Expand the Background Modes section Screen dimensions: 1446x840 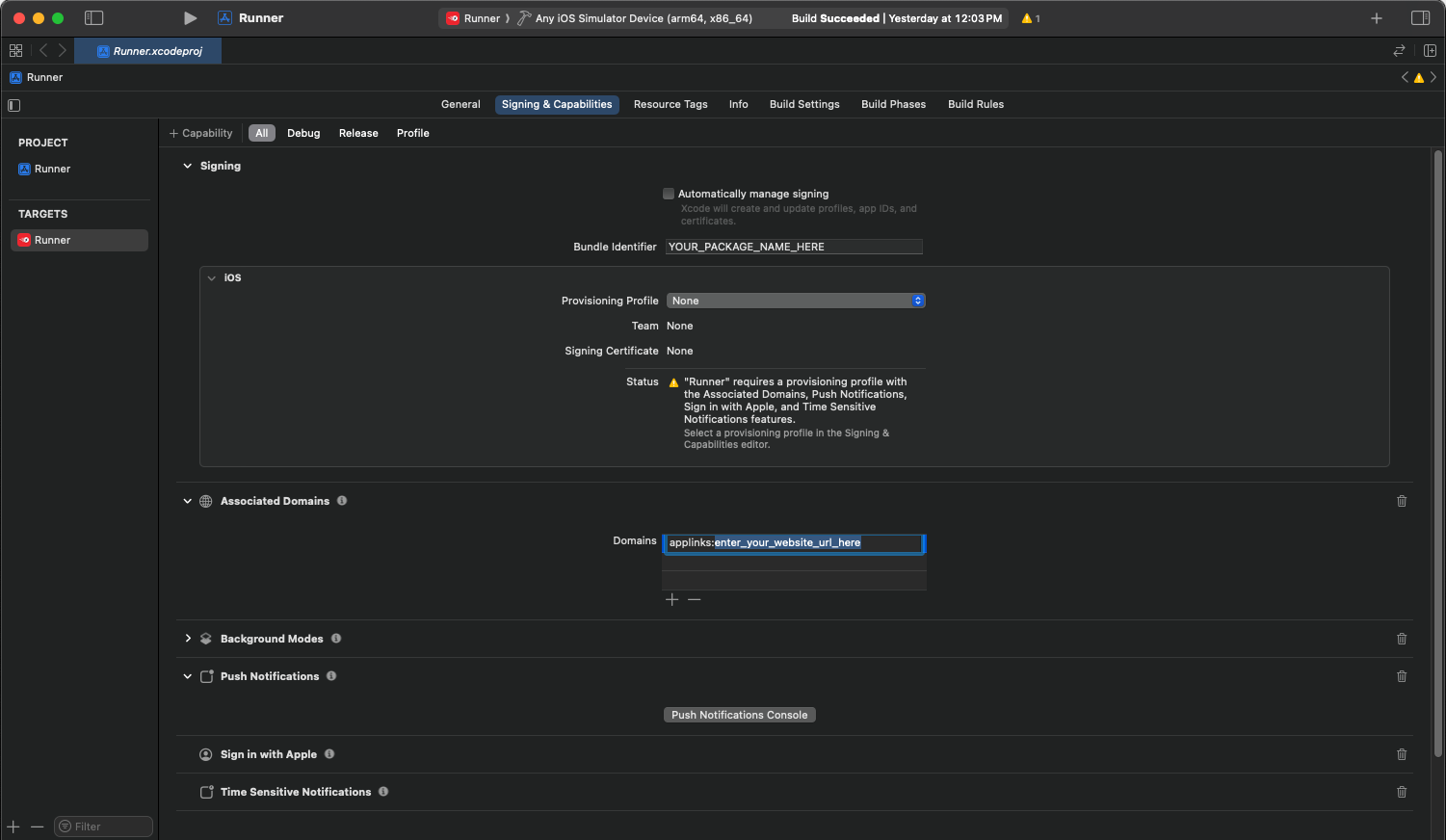[x=188, y=639]
